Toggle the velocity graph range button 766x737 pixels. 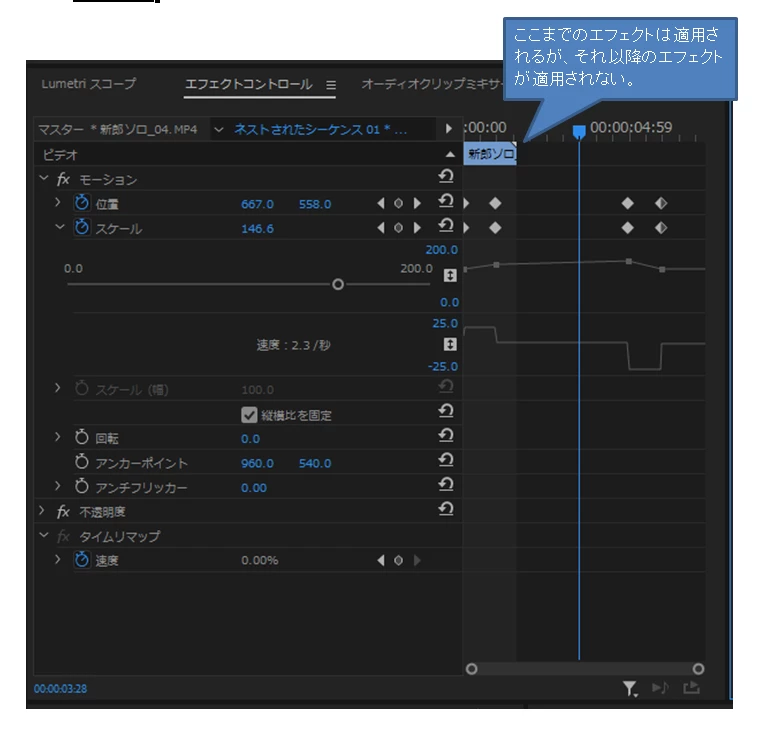450,344
